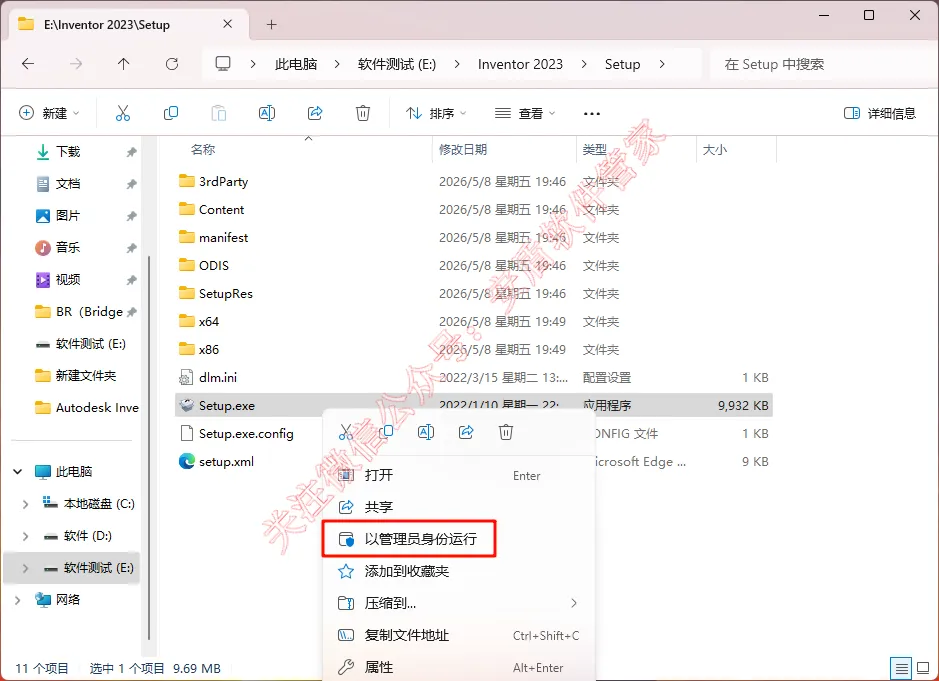Click the navigation pane vertical scrollbar
This screenshot has width=939, height=681.
(x=149, y=448)
